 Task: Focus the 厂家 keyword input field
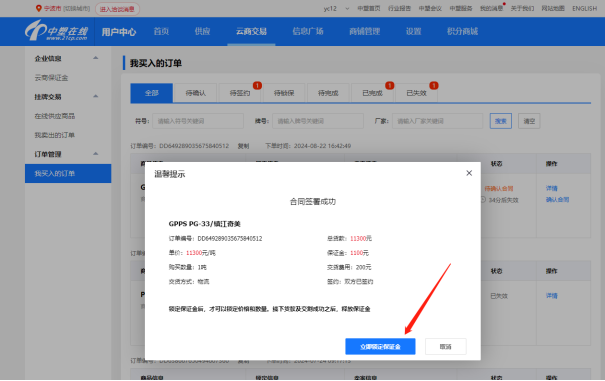tap(438, 121)
